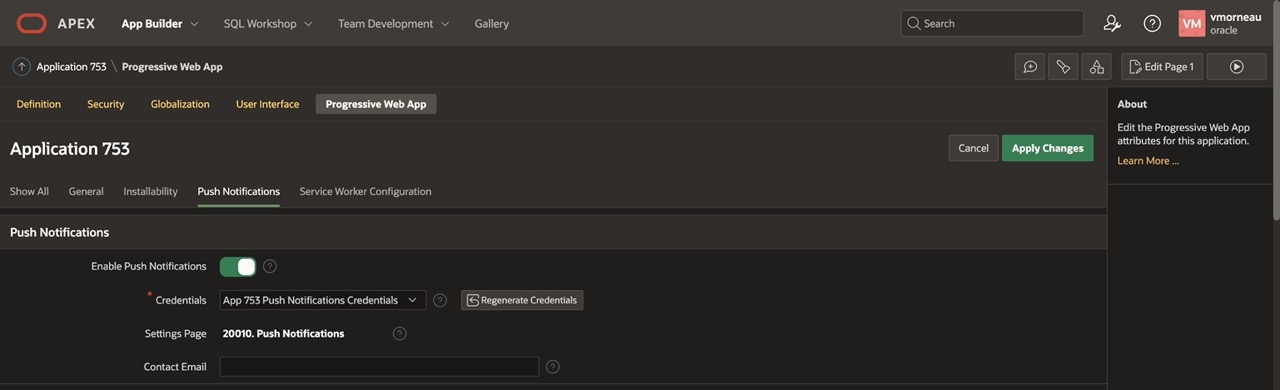Click the up arrow to Application 753
1280x390 pixels.
(x=21, y=67)
